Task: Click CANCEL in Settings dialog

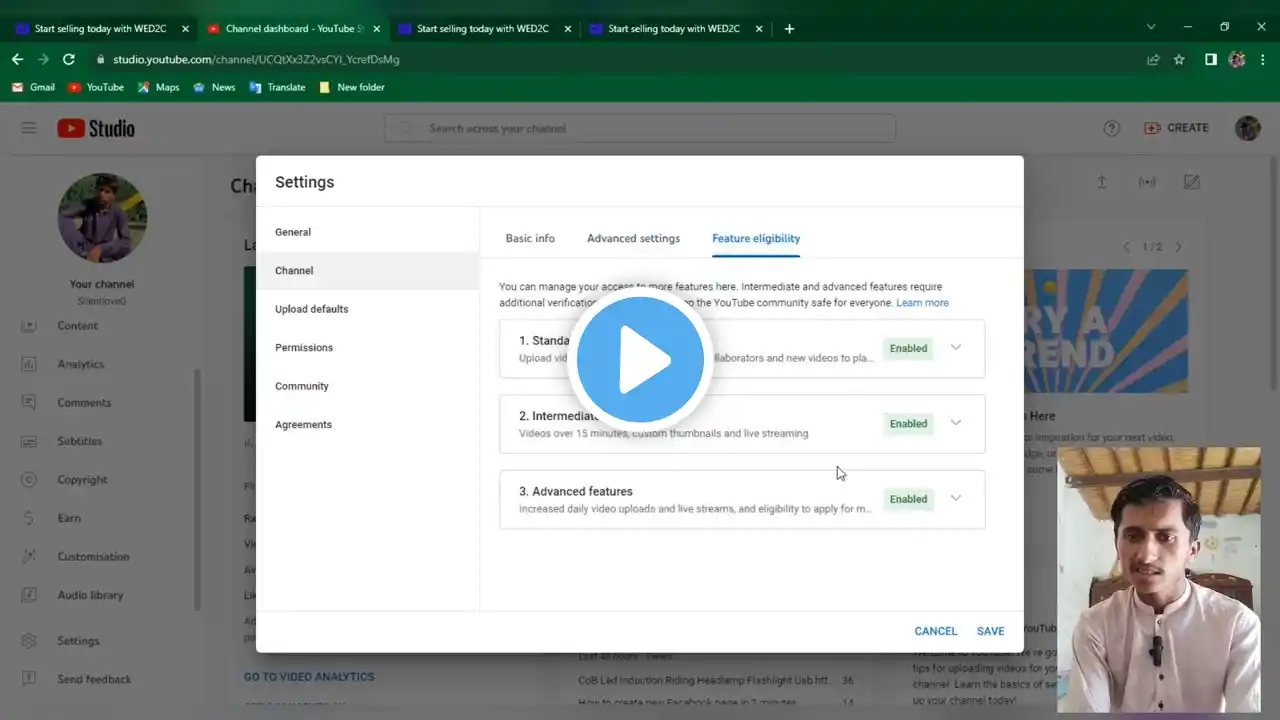Action: point(936,631)
